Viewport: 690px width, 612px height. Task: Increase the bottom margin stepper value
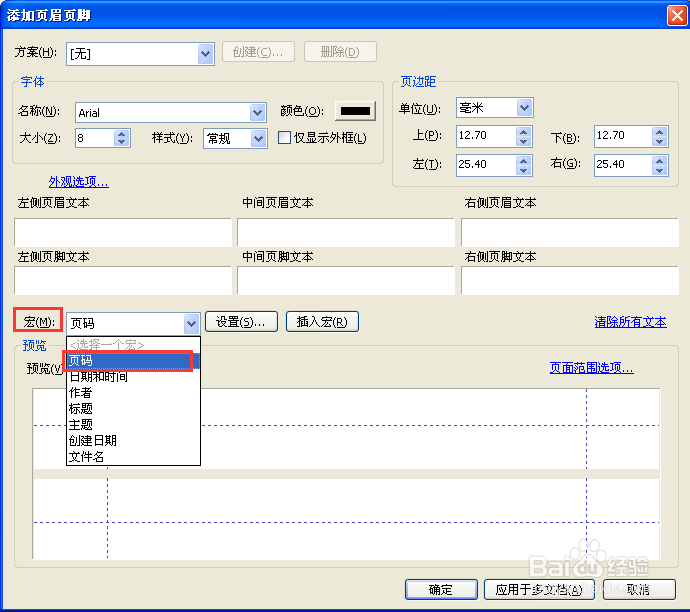pyautogui.click(x=659, y=132)
